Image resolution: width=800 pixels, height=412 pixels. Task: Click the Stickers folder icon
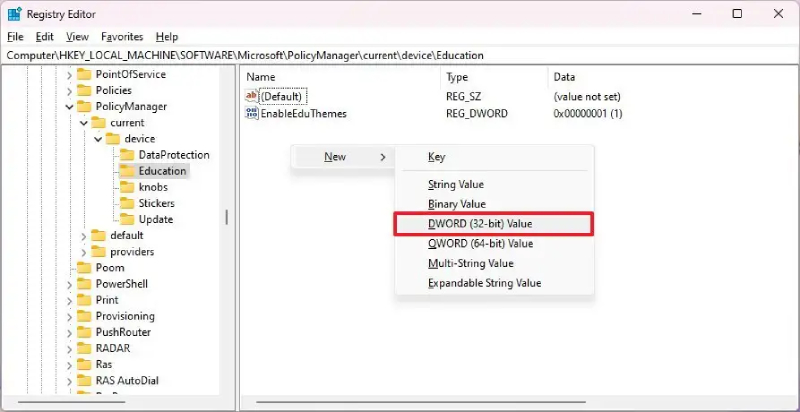tap(127, 203)
